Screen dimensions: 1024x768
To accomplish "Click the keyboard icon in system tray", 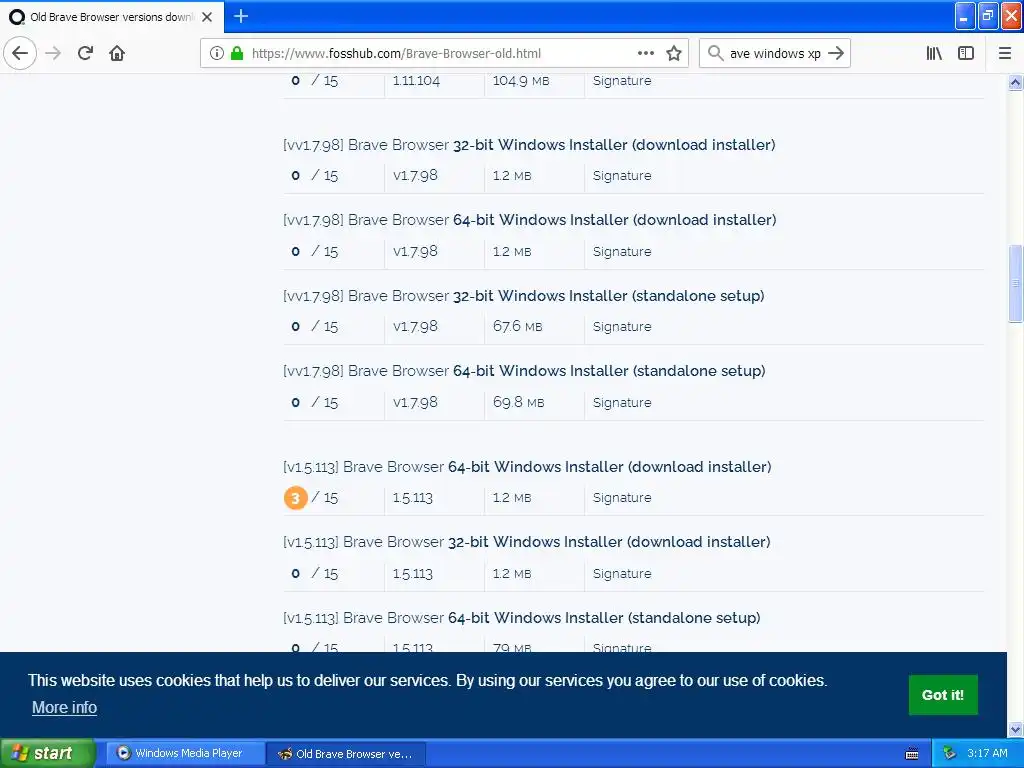I will click(912, 754).
